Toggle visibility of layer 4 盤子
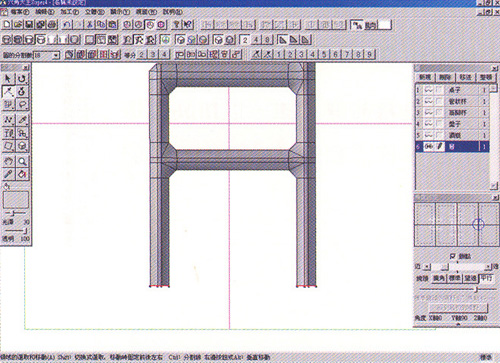Viewport: 500px width, 363px height. pyautogui.click(x=429, y=124)
